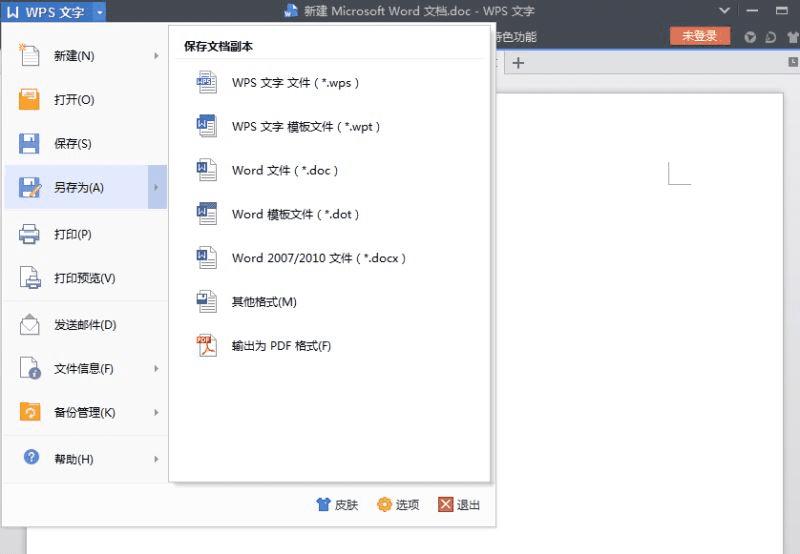This screenshot has width=800, height=554.
Task: Choose 输出为 PDF 格式(F) text entry
Action: 281,346
